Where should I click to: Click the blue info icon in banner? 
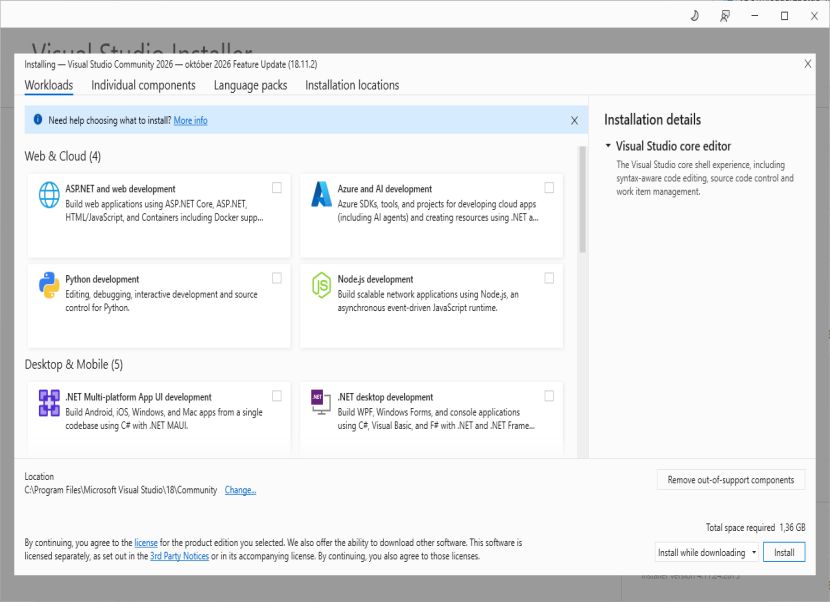[x=38, y=120]
